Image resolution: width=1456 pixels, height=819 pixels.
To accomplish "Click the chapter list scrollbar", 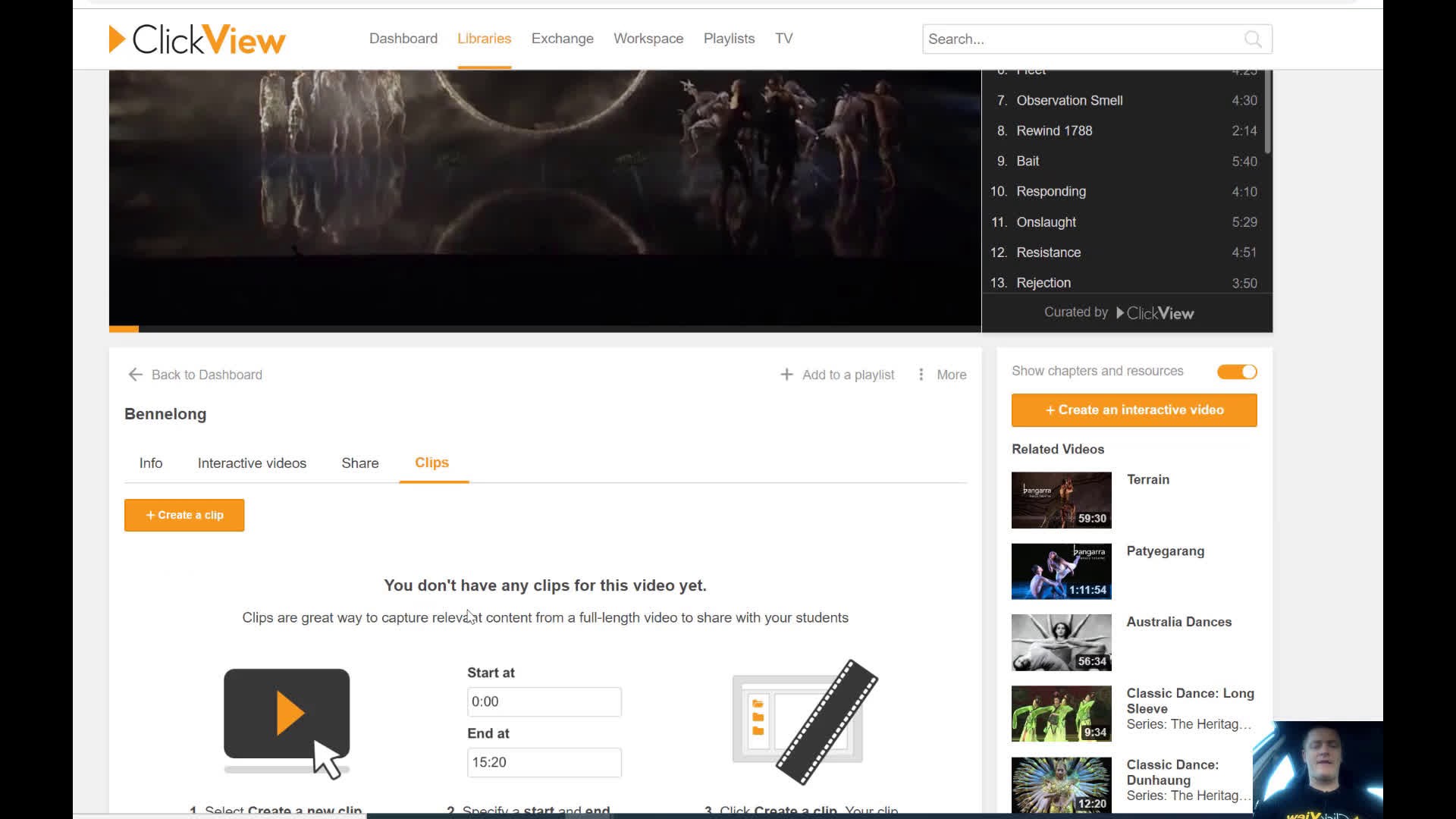I will (x=1267, y=111).
